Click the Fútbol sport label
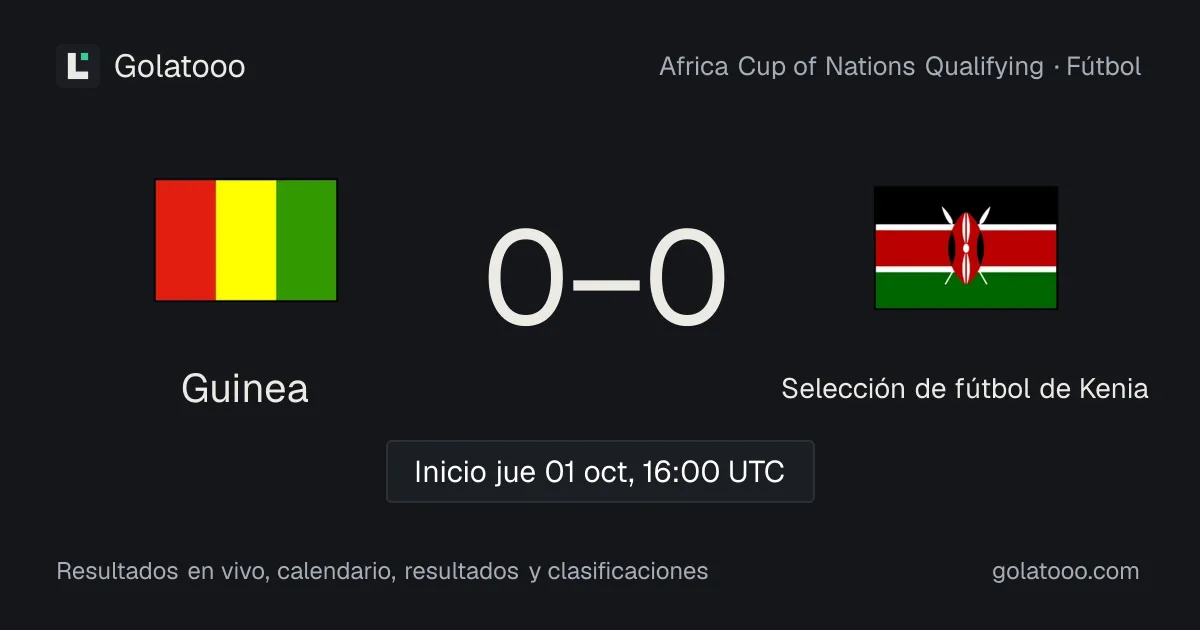Image resolution: width=1200 pixels, height=630 pixels. [x=1104, y=67]
